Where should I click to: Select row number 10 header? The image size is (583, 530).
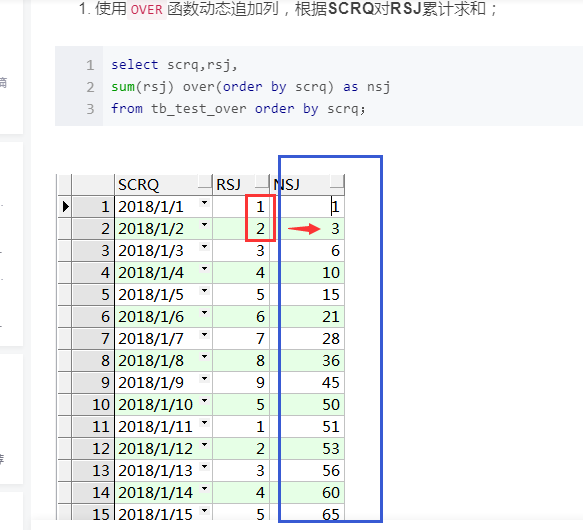coord(93,404)
